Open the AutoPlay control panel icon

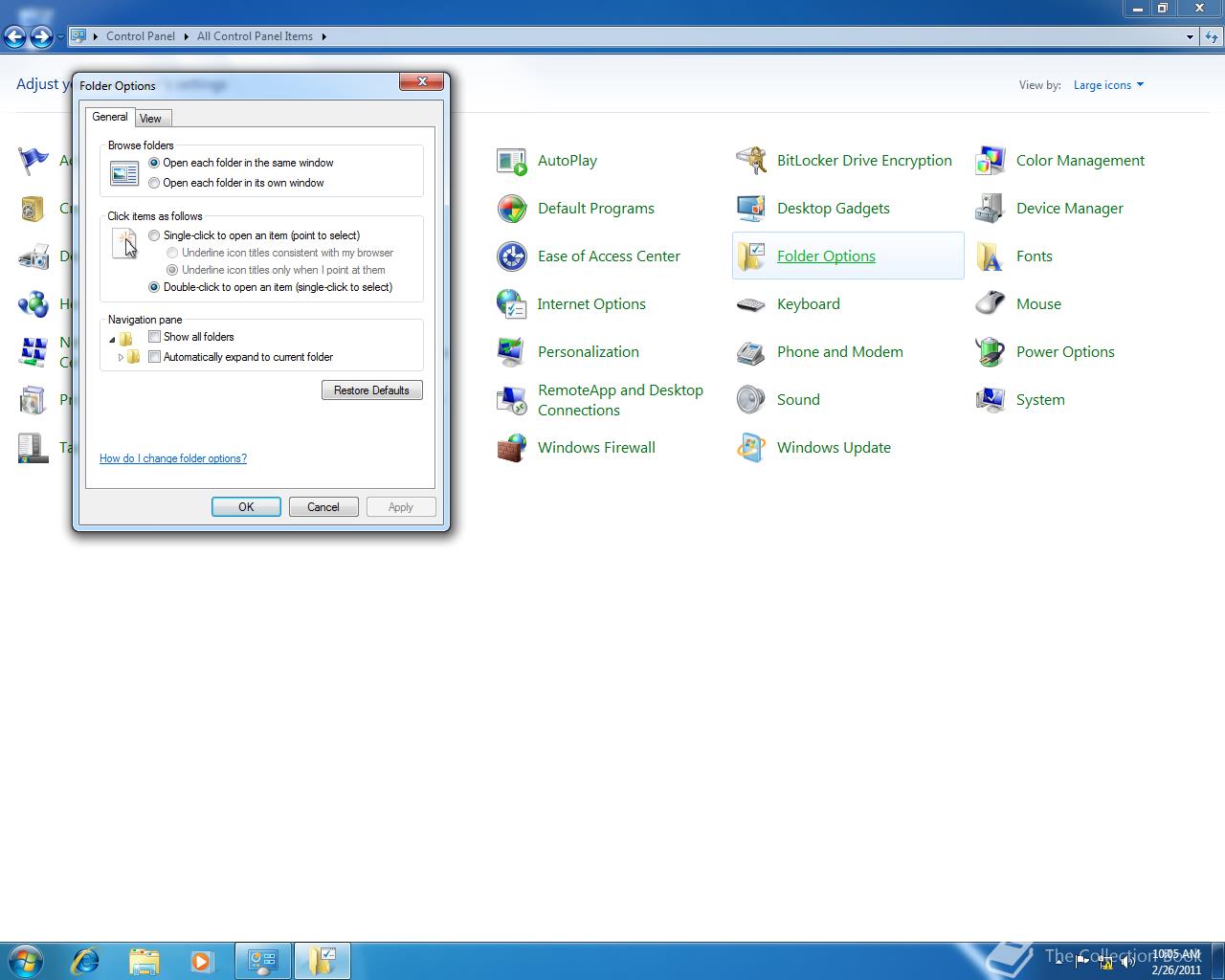point(512,161)
